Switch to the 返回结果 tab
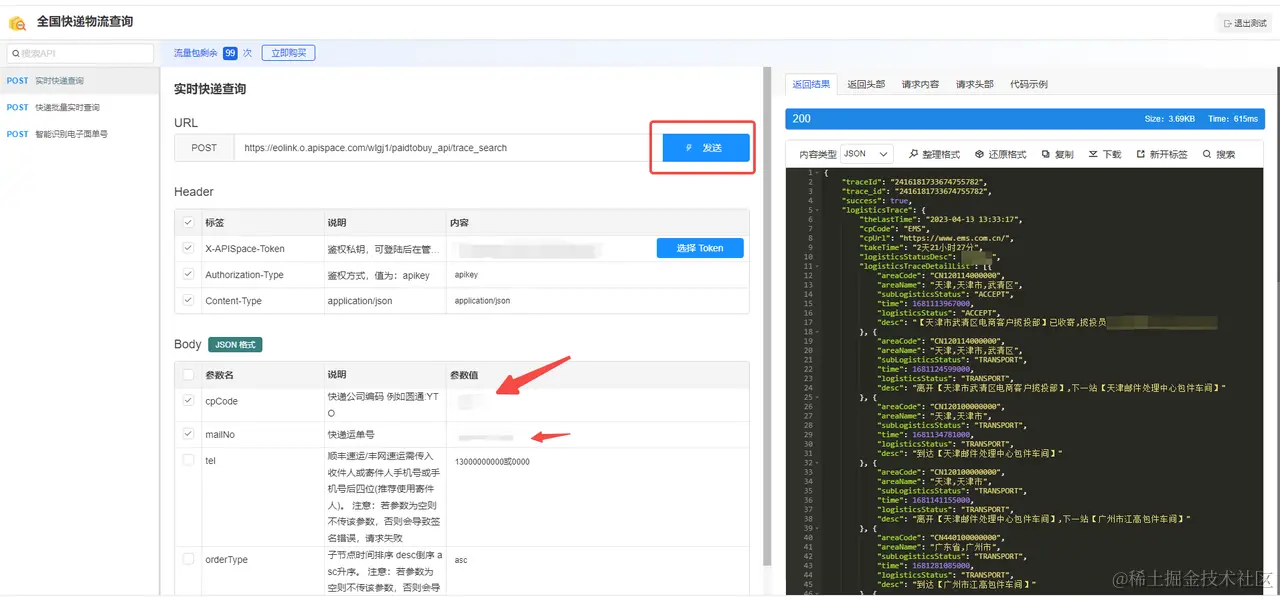 pos(811,84)
